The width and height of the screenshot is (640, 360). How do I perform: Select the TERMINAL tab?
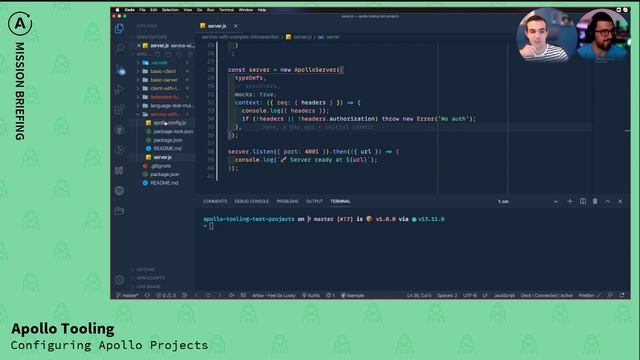pos(340,201)
